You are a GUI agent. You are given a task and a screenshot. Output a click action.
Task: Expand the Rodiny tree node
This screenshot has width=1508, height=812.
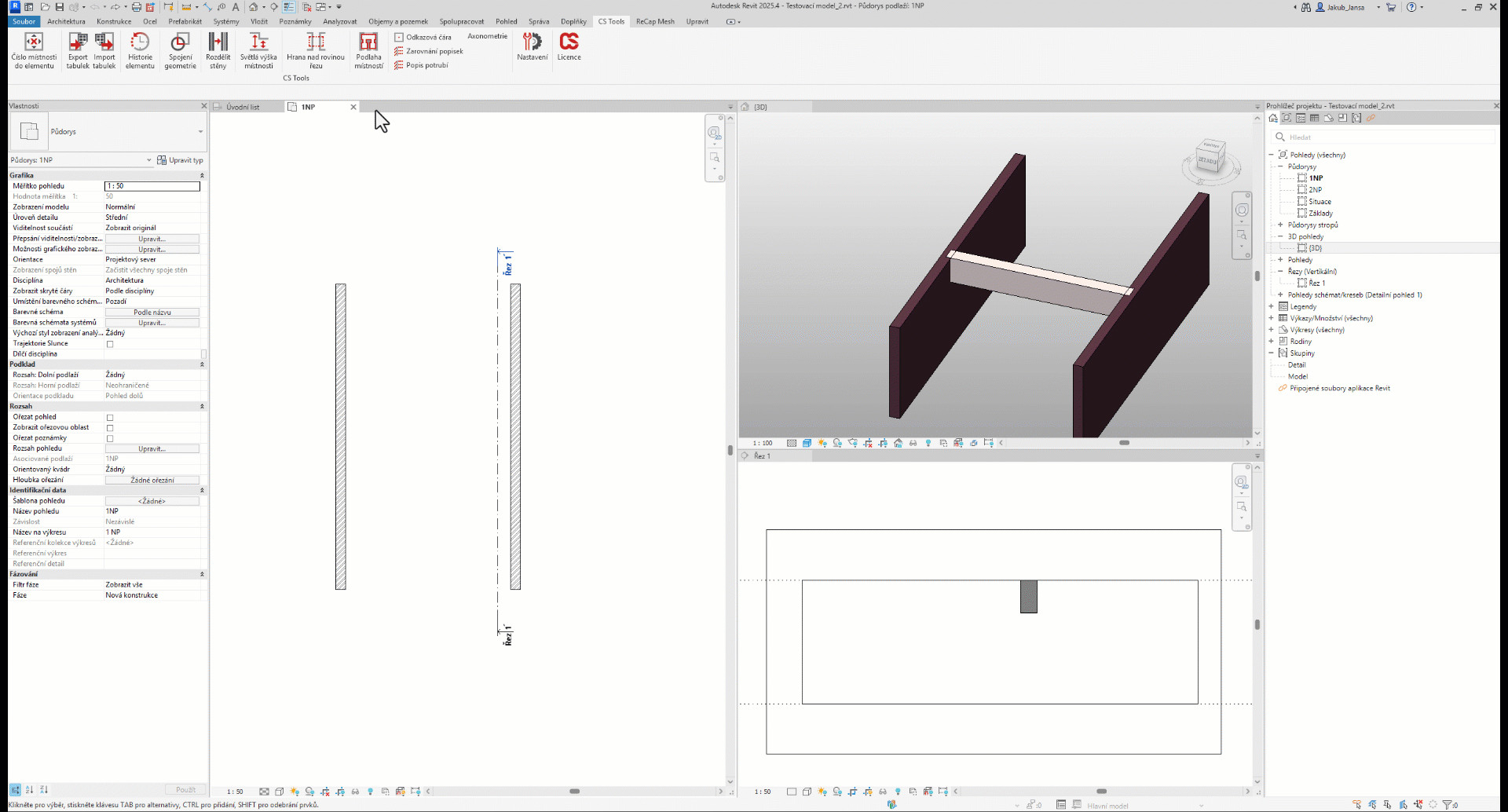[1272, 342]
